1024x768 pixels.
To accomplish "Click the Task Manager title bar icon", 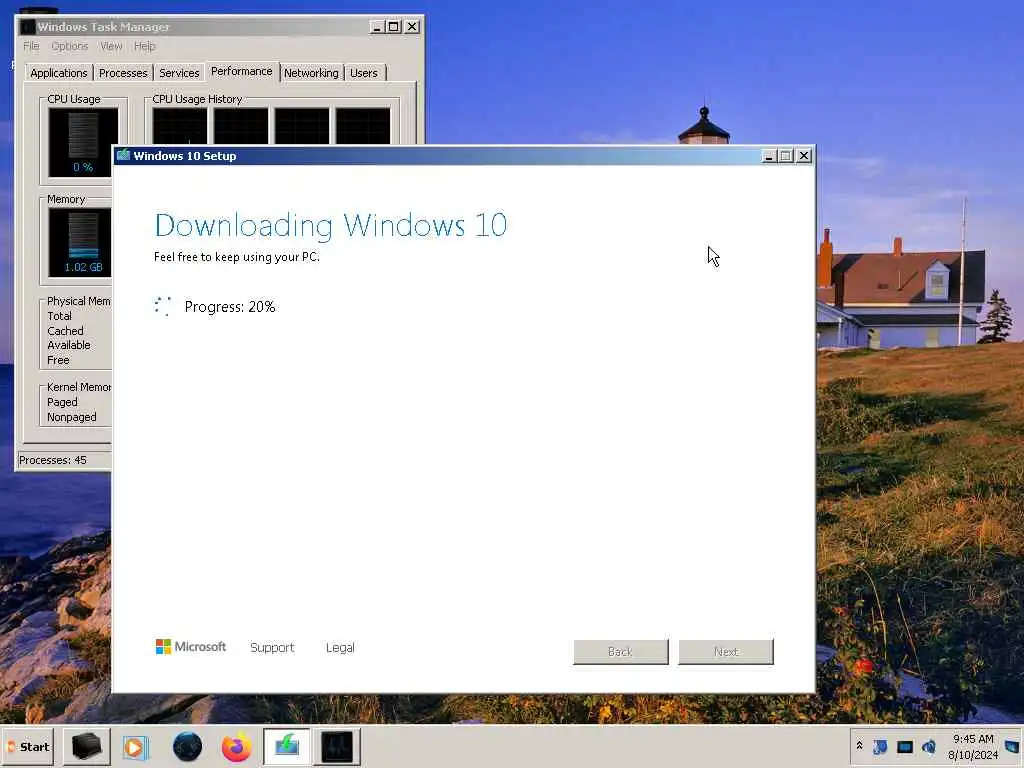I will click(27, 27).
